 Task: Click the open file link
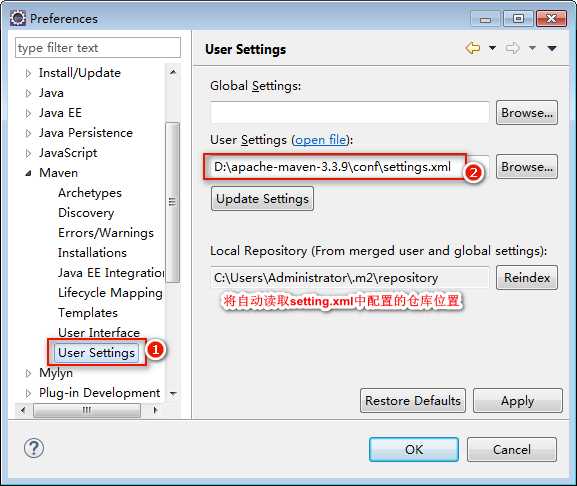[x=321, y=140]
